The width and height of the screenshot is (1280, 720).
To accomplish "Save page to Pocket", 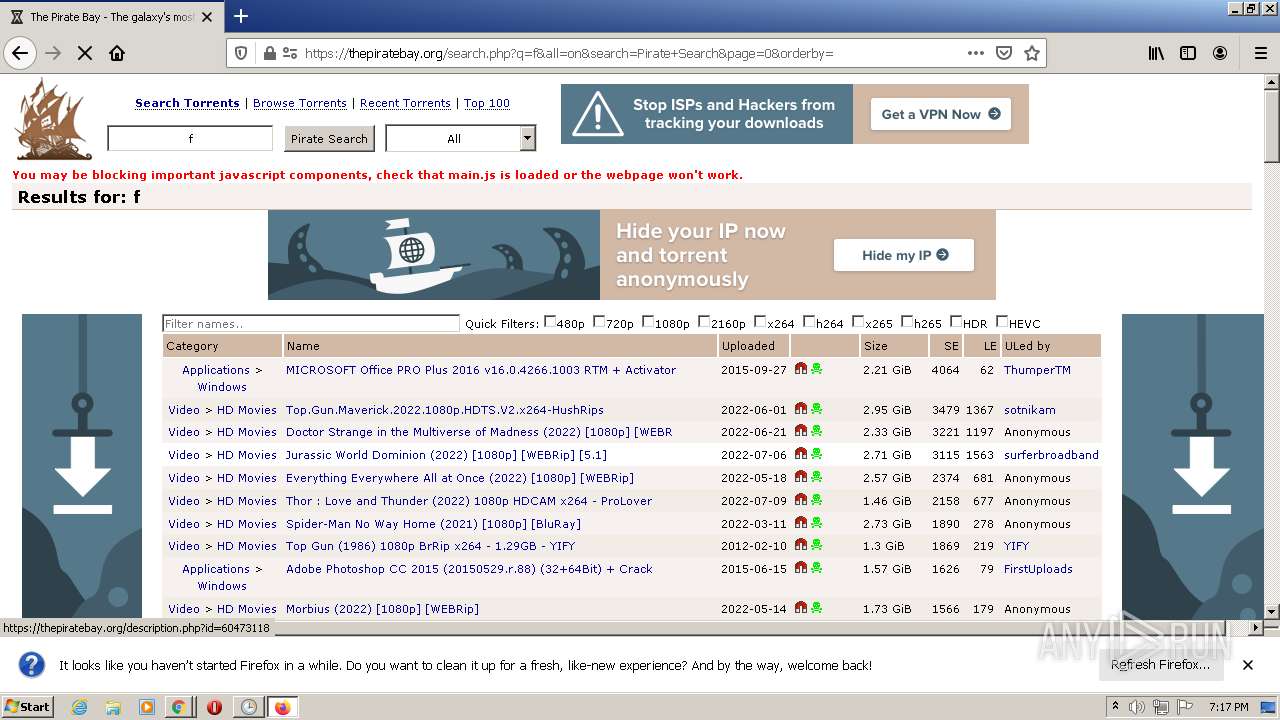I will click(x=1003, y=53).
